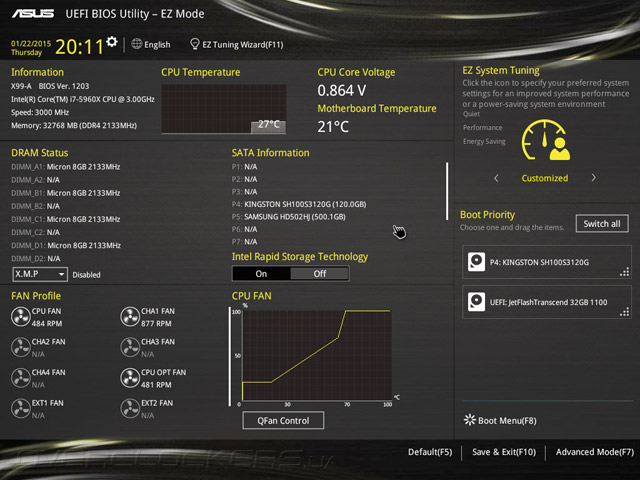Click DIMM_A1: Micron 8GB 2133MHz entry
Screen dimensions: 640x480
pos(66,167)
